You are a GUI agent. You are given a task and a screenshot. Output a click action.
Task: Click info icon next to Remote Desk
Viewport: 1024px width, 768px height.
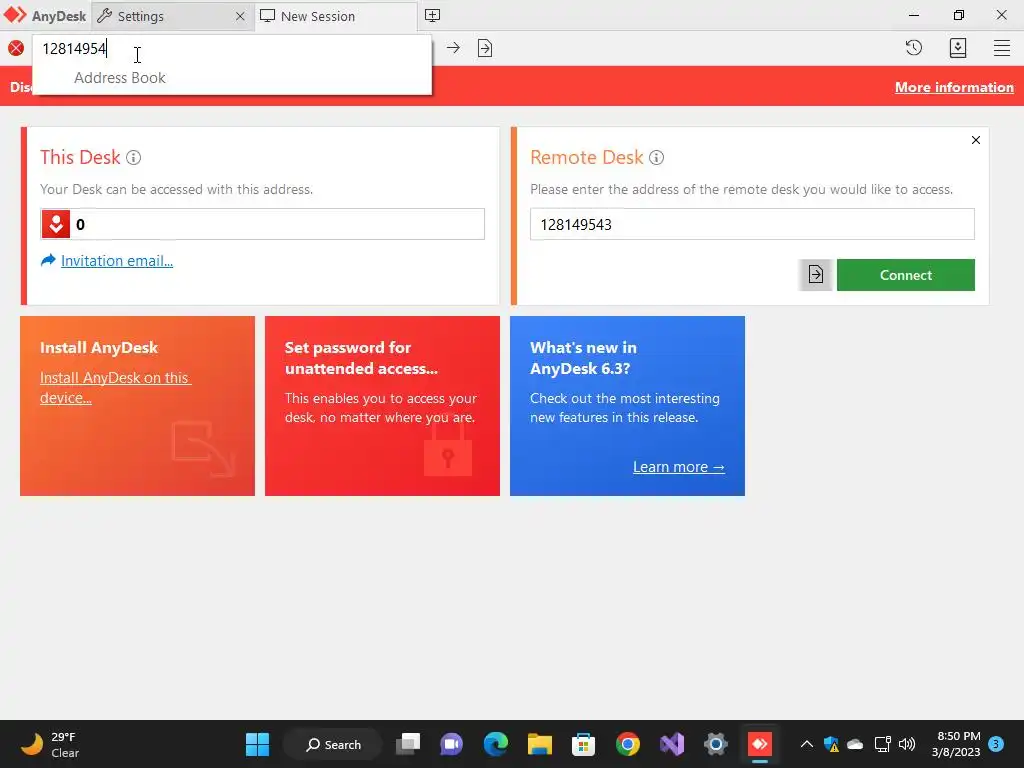pos(656,157)
